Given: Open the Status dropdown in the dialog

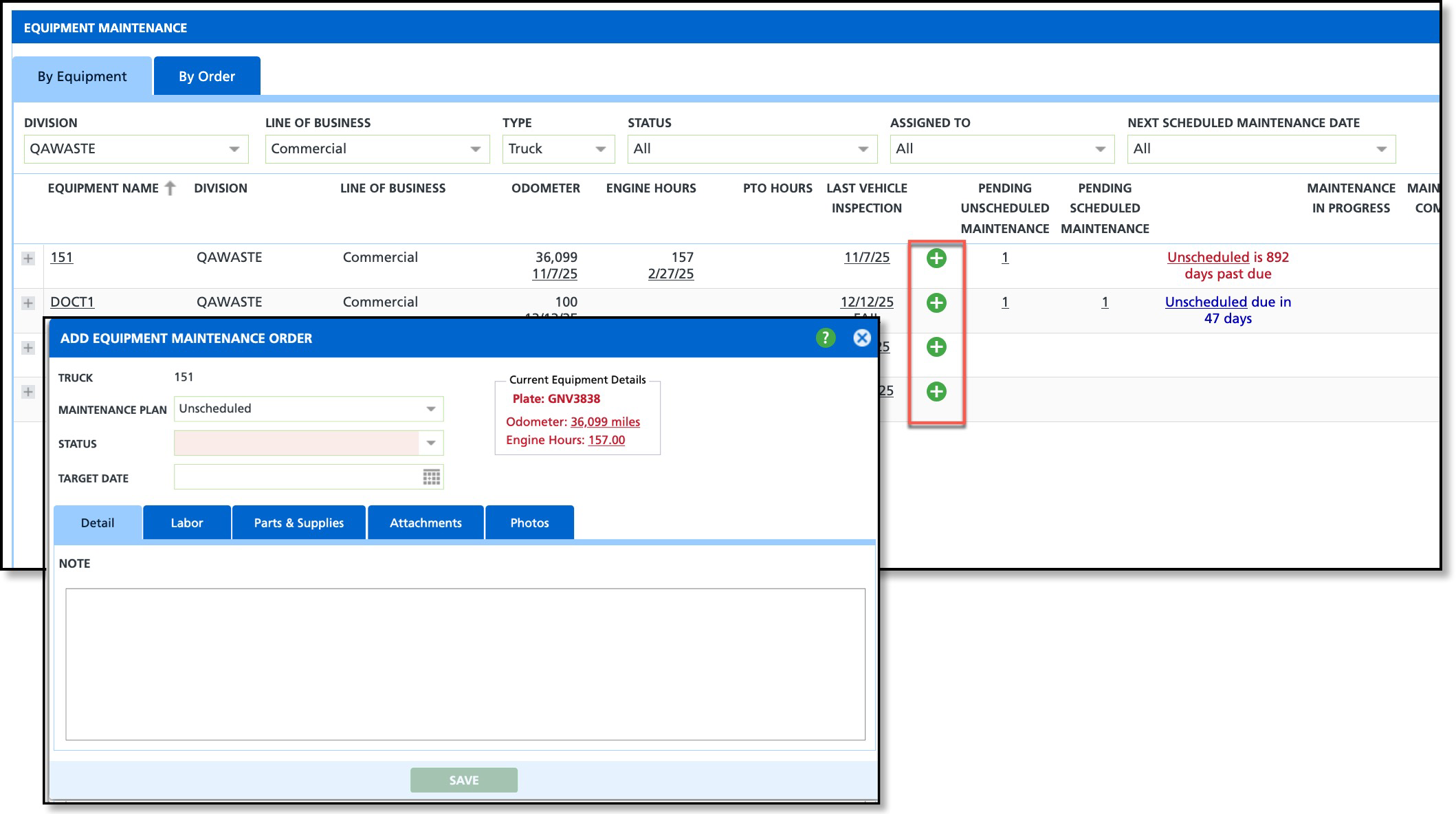Looking at the screenshot, I should click(x=430, y=443).
